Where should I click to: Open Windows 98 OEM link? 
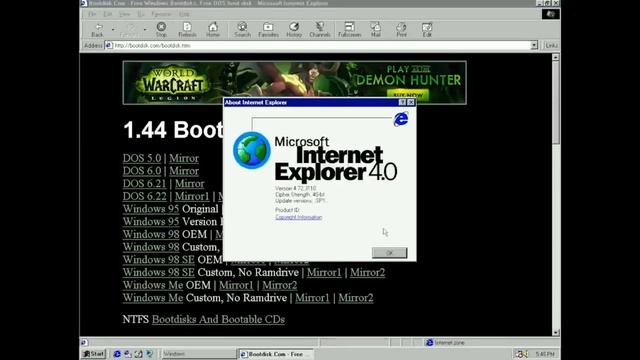pyautogui.click(x=151, y=234)
